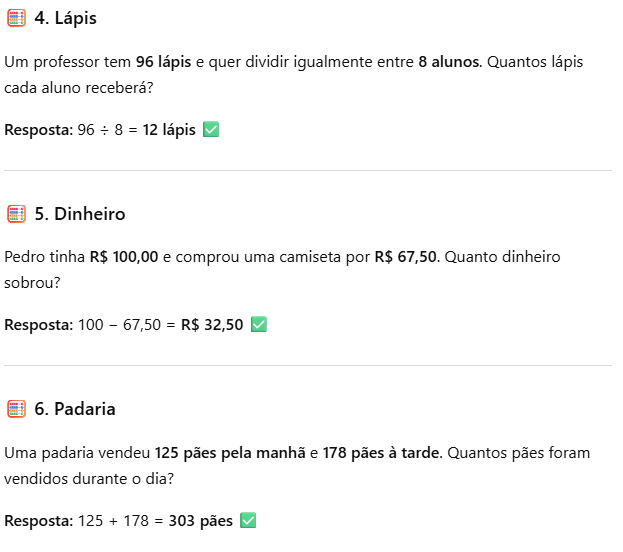Click the bold answer 303 pães
The width and height of the screenshot is (623, 552).
click(201, 521)
